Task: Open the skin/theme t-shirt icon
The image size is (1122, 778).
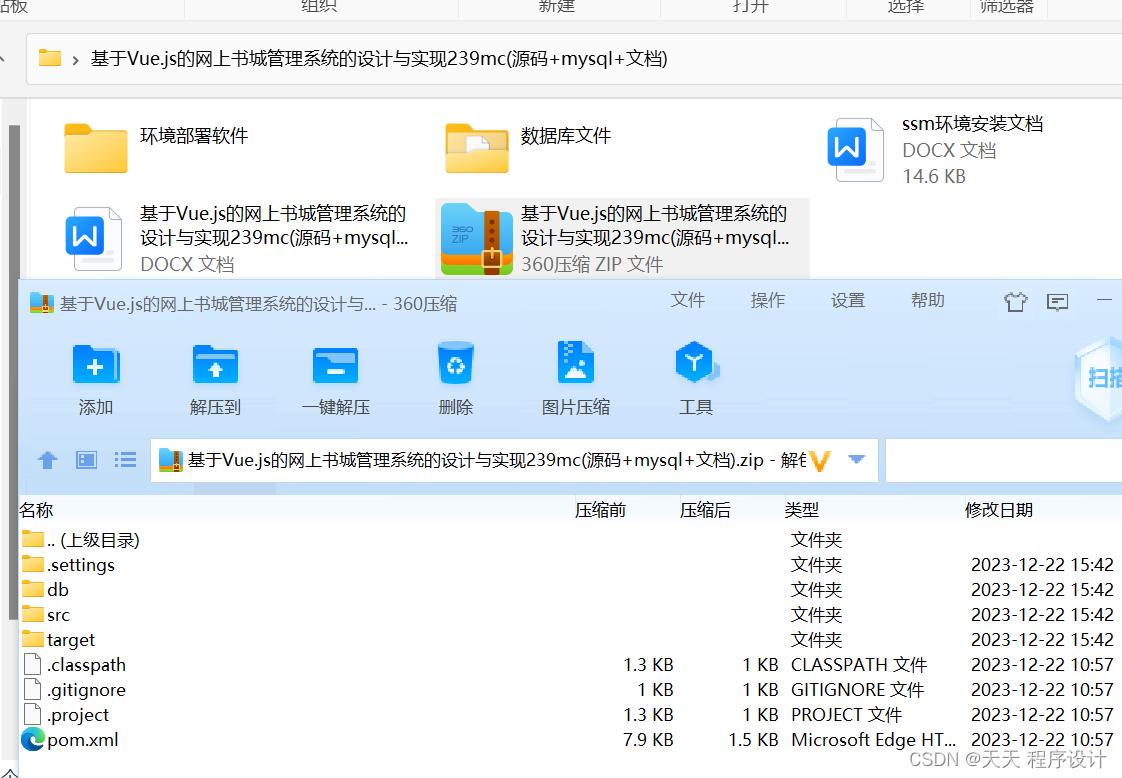Action: [1015, 301]
